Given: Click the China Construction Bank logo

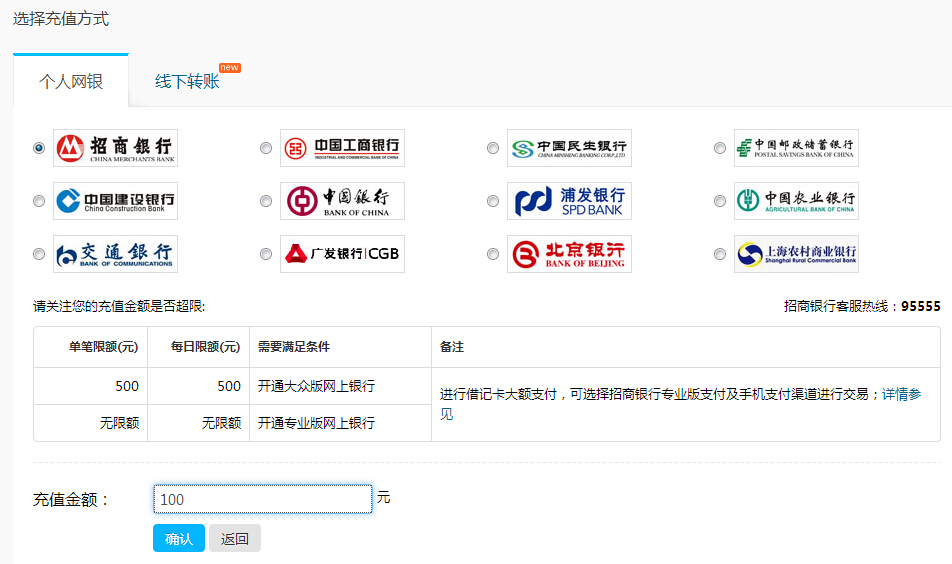Looking at the screenshot, I should 115,201.
